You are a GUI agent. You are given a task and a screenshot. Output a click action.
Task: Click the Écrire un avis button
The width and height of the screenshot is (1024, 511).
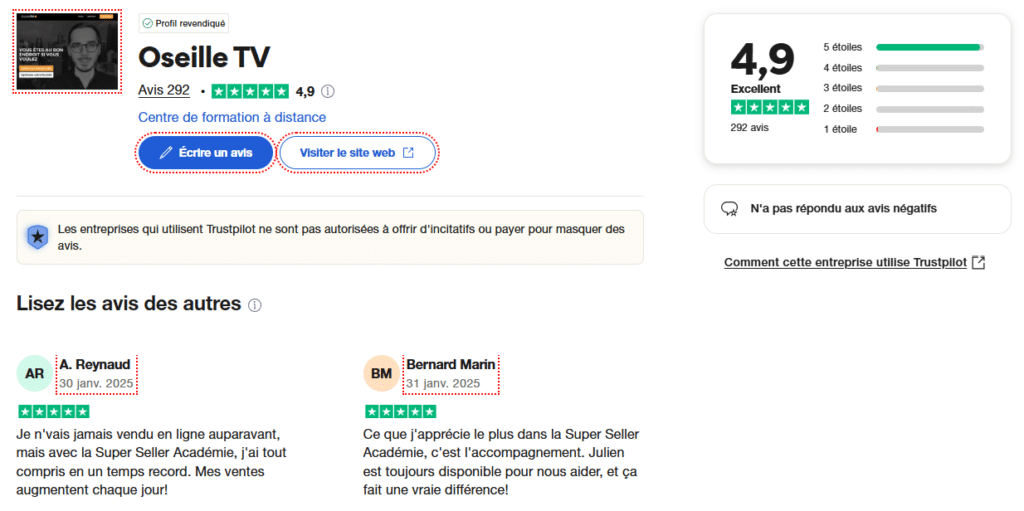[206, 153]
